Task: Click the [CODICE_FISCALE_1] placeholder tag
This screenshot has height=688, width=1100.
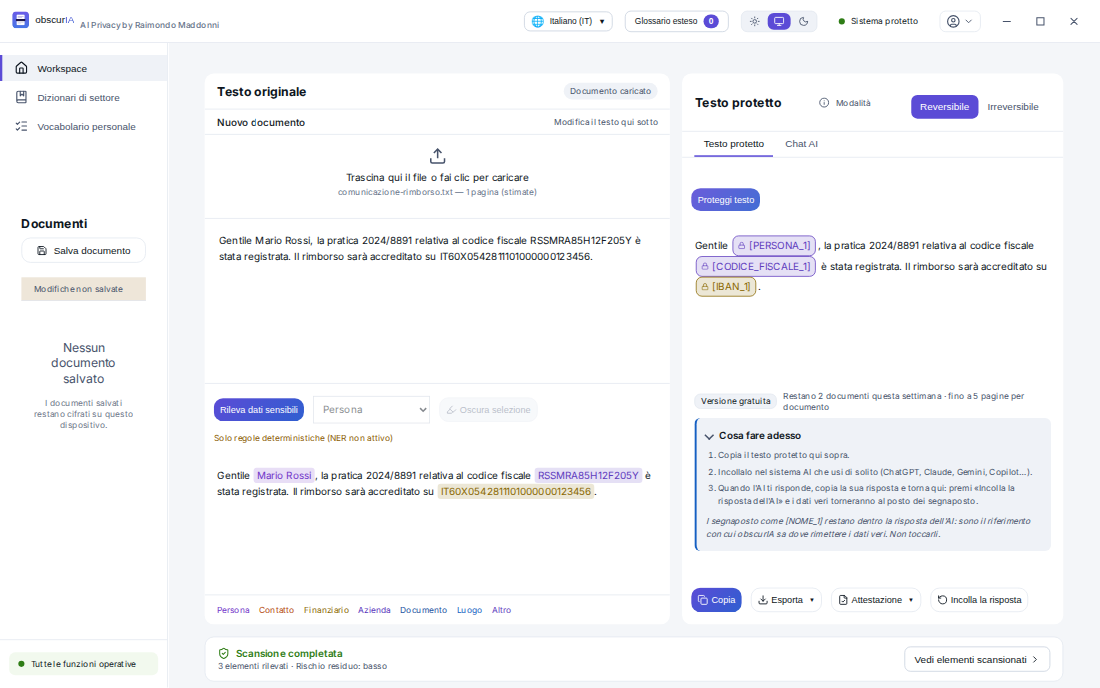Action: [x=756, y=267]
